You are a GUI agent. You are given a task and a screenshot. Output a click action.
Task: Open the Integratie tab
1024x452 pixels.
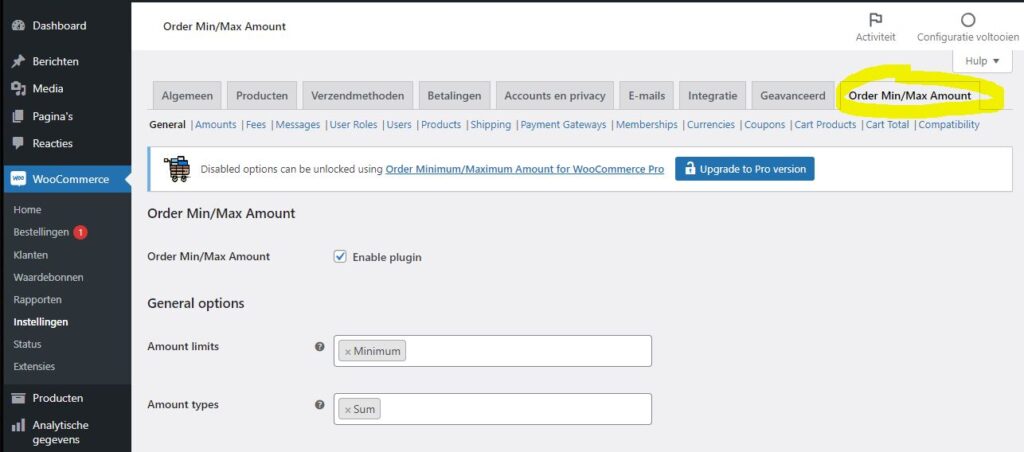click(712, 95)
